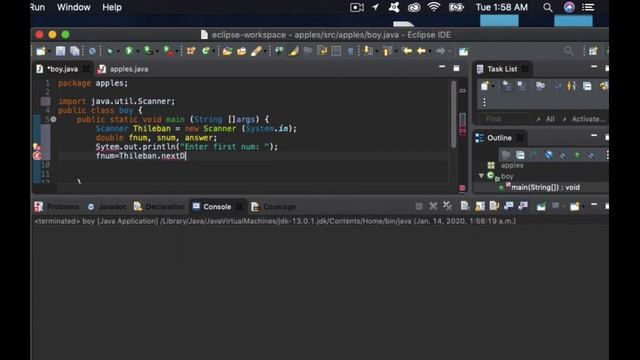Open the Javadoc tab
Image resolution: width=640 pixels, height=360 pixels.
[107, 207]
